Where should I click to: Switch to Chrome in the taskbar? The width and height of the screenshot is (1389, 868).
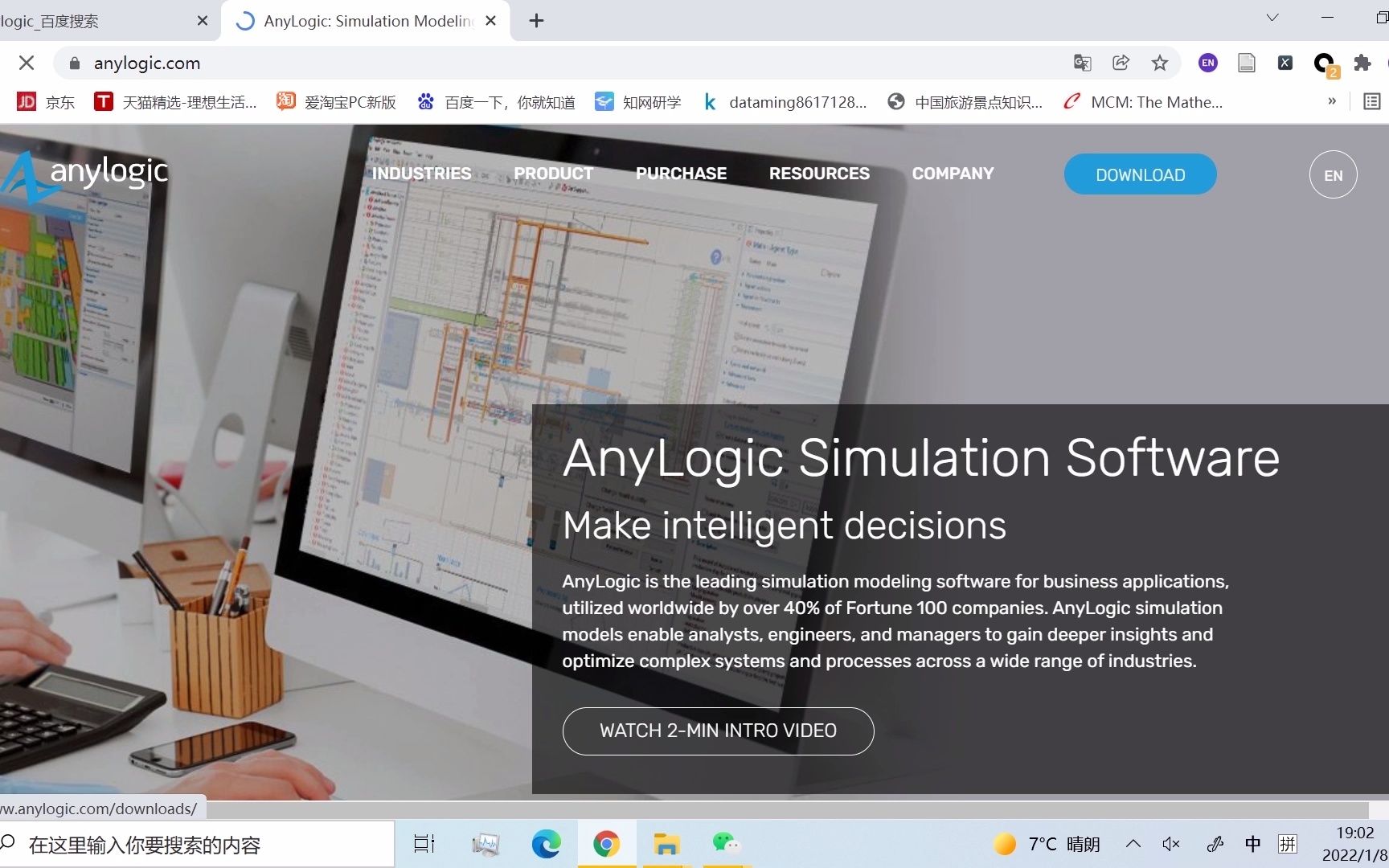[606, 844]
